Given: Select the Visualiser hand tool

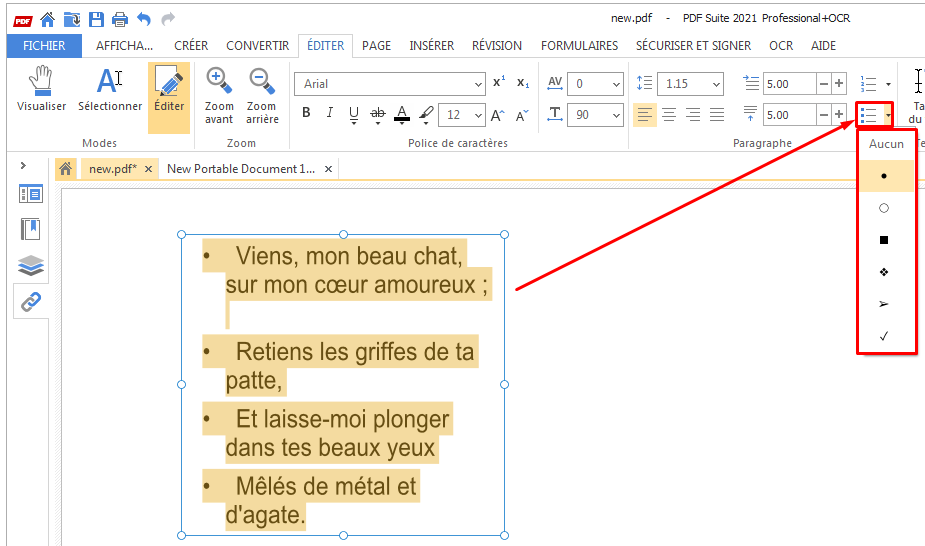Looking at the screenshot, I should coord(41,89).
